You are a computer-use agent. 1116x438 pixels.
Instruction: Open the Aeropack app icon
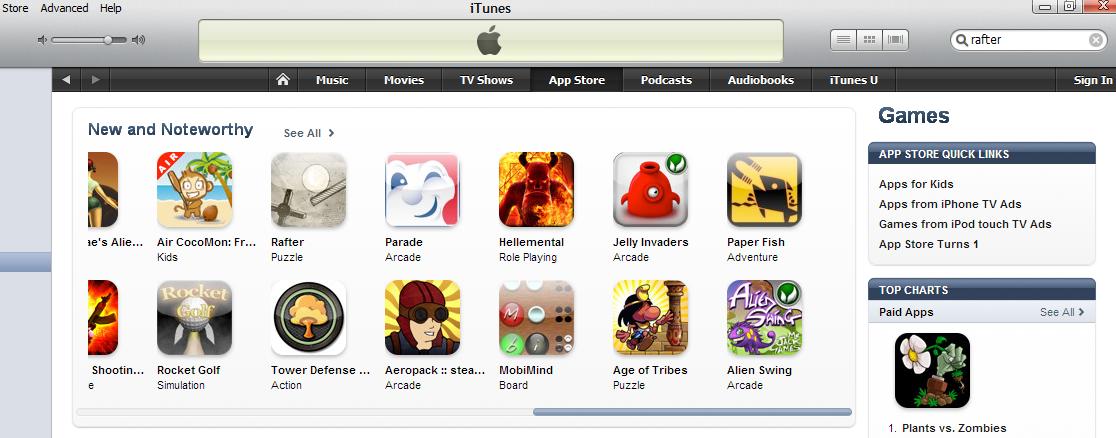(422, 318)
